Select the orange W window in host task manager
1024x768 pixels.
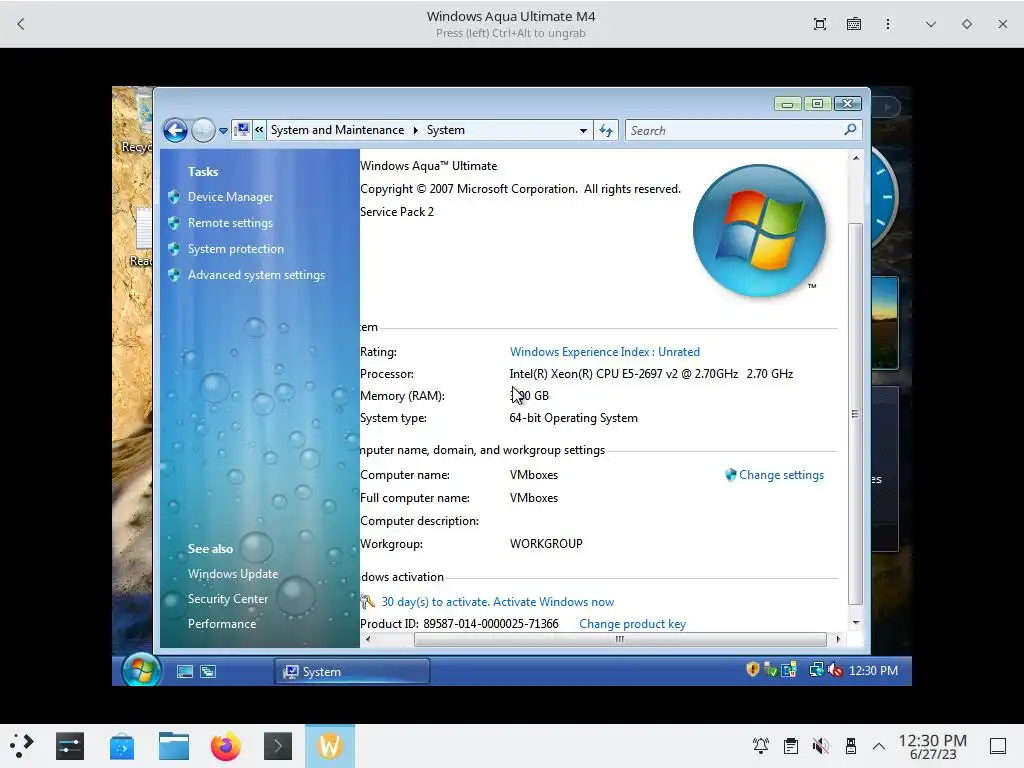coord(330,746)
